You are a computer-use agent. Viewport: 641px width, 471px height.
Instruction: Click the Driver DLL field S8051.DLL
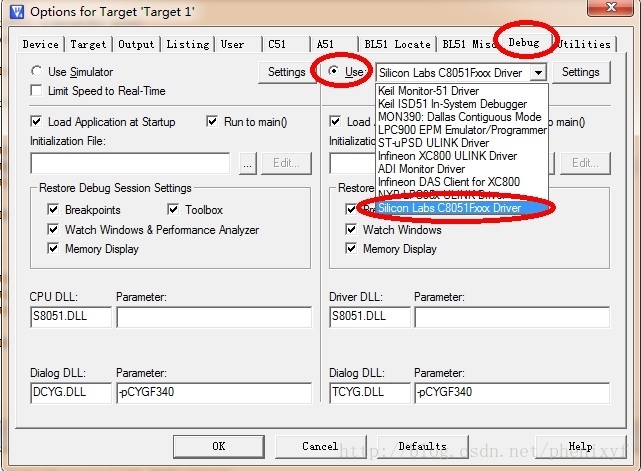tap(370, 317)
